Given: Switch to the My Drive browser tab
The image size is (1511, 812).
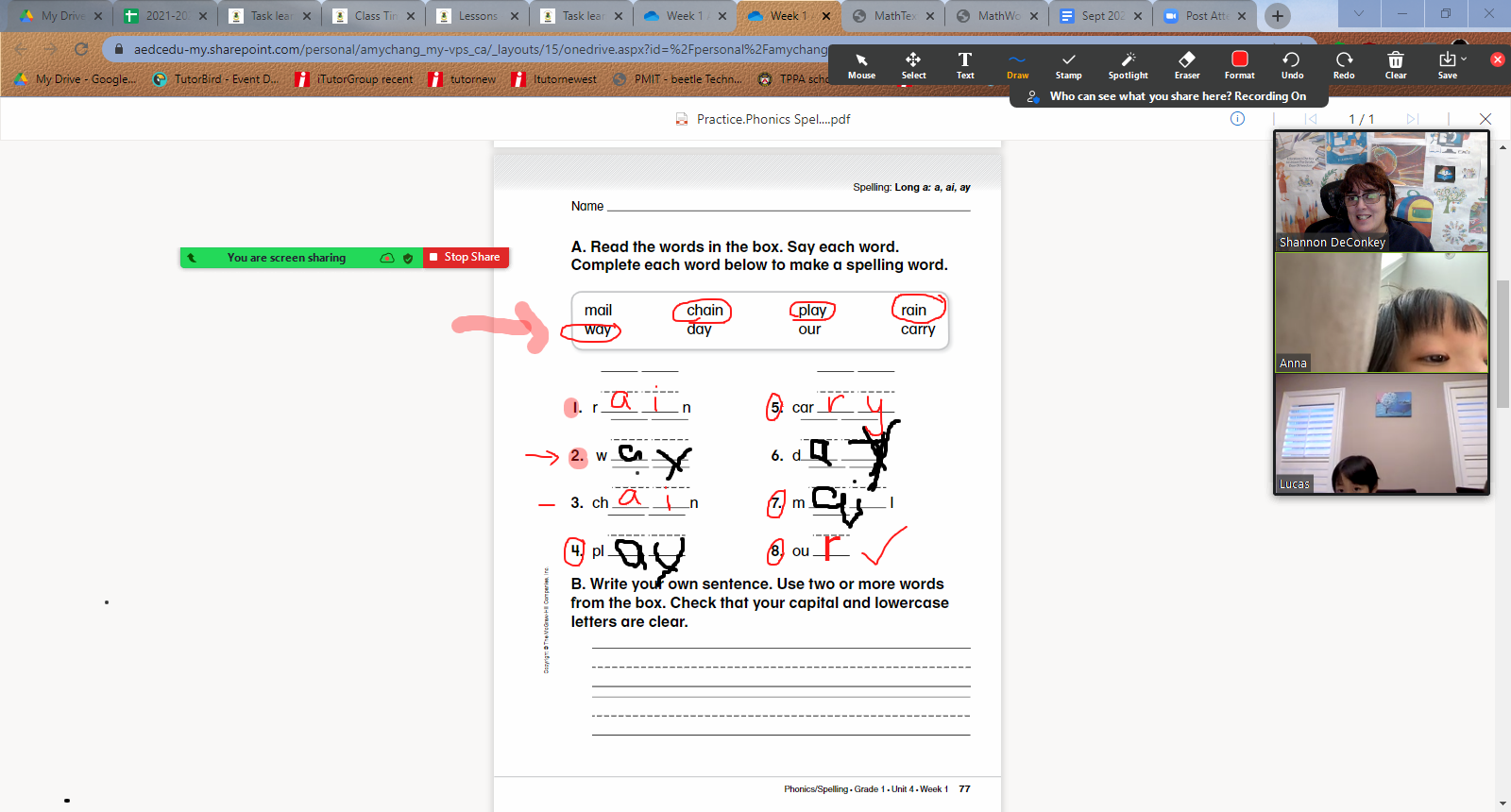Looking at the screenshot, I should pos(60,16).
